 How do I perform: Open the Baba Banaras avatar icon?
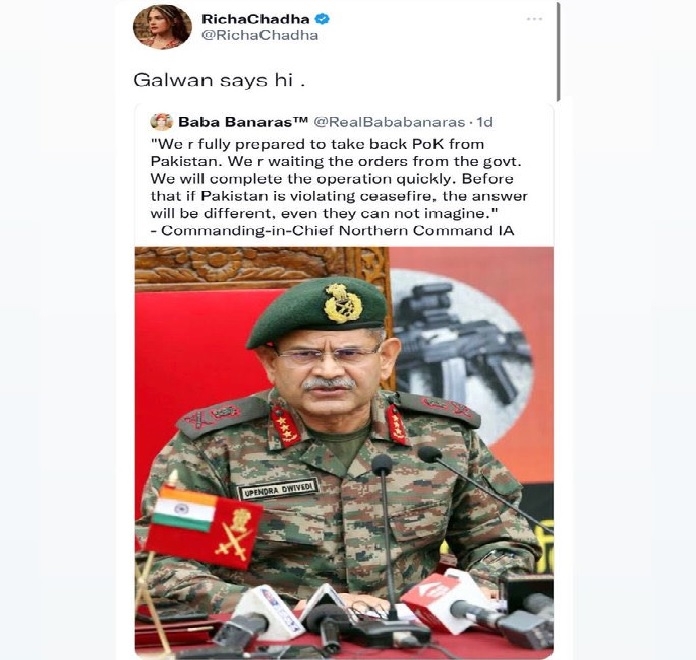(x=162, y=122)
